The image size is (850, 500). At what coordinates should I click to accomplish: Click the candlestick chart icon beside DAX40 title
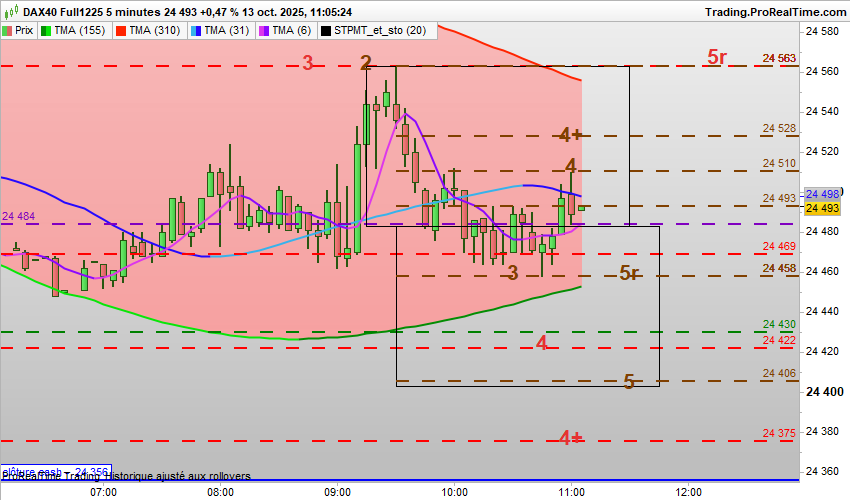pyautogui.click(x=11, y=11)
